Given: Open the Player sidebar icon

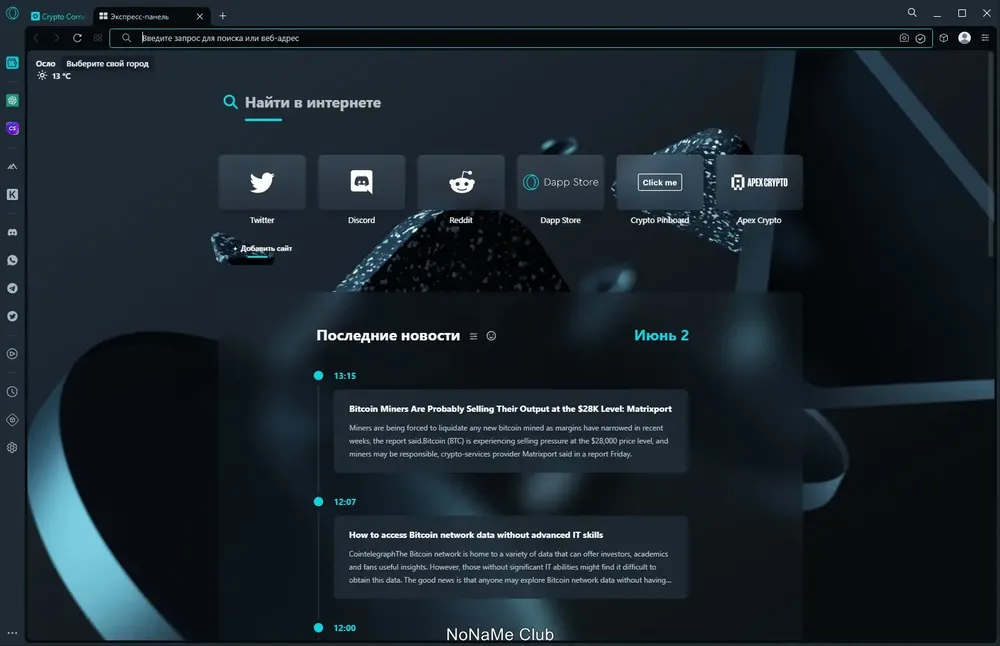Looking at the screenshot, I should 12,354.
